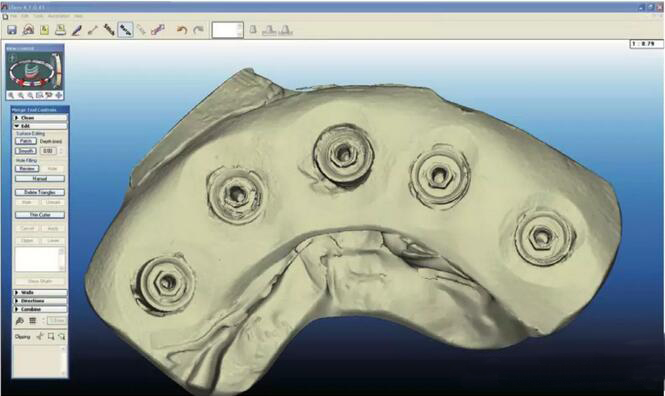Expand the Walls section

(x=40, y=293)
